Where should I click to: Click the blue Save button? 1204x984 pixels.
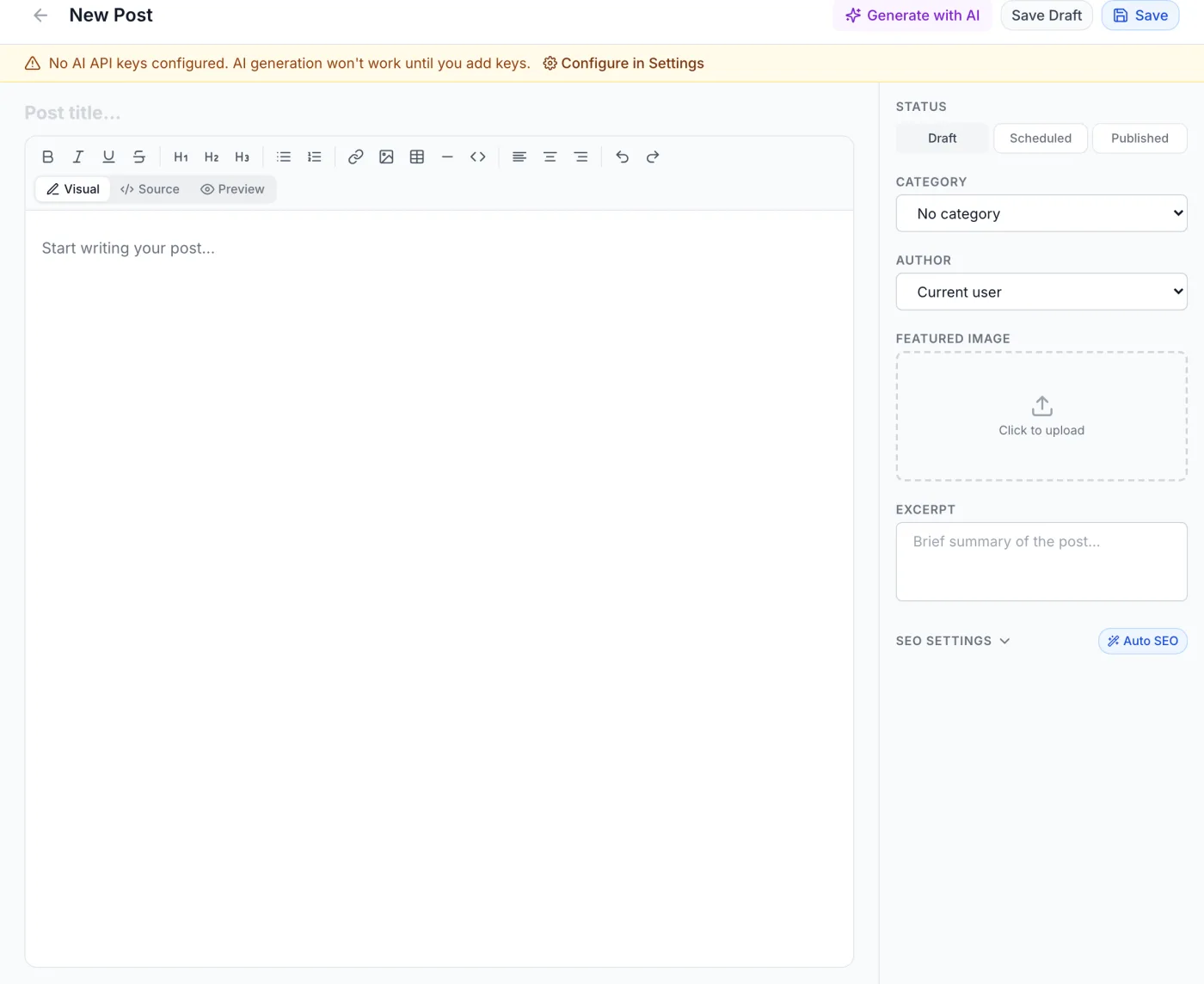point(1140,15)
